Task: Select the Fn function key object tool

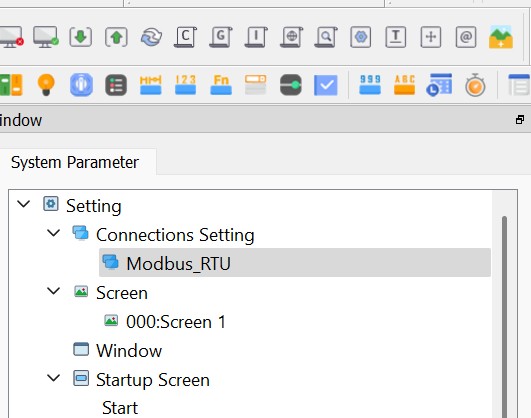Action: [x=221, y=85]
